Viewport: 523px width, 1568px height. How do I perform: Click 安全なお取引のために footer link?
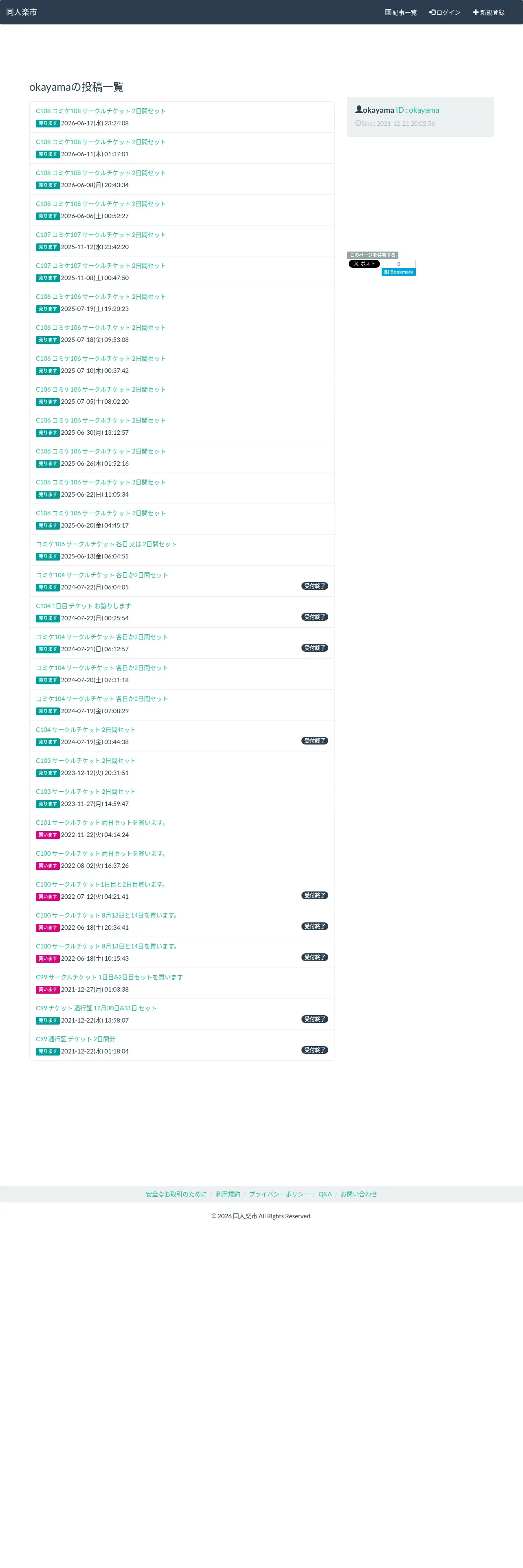pos(176,1194)
